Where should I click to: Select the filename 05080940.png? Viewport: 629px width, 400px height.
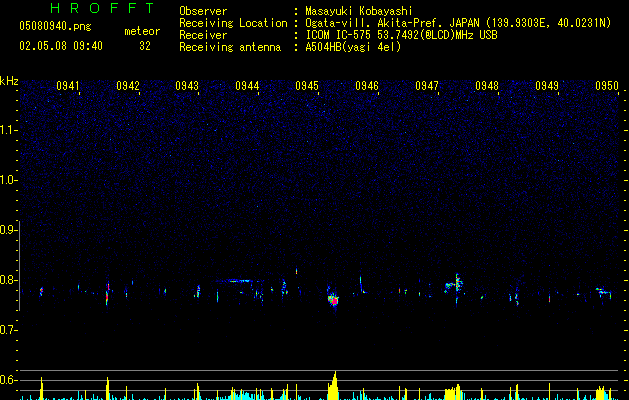coord(55,27)
